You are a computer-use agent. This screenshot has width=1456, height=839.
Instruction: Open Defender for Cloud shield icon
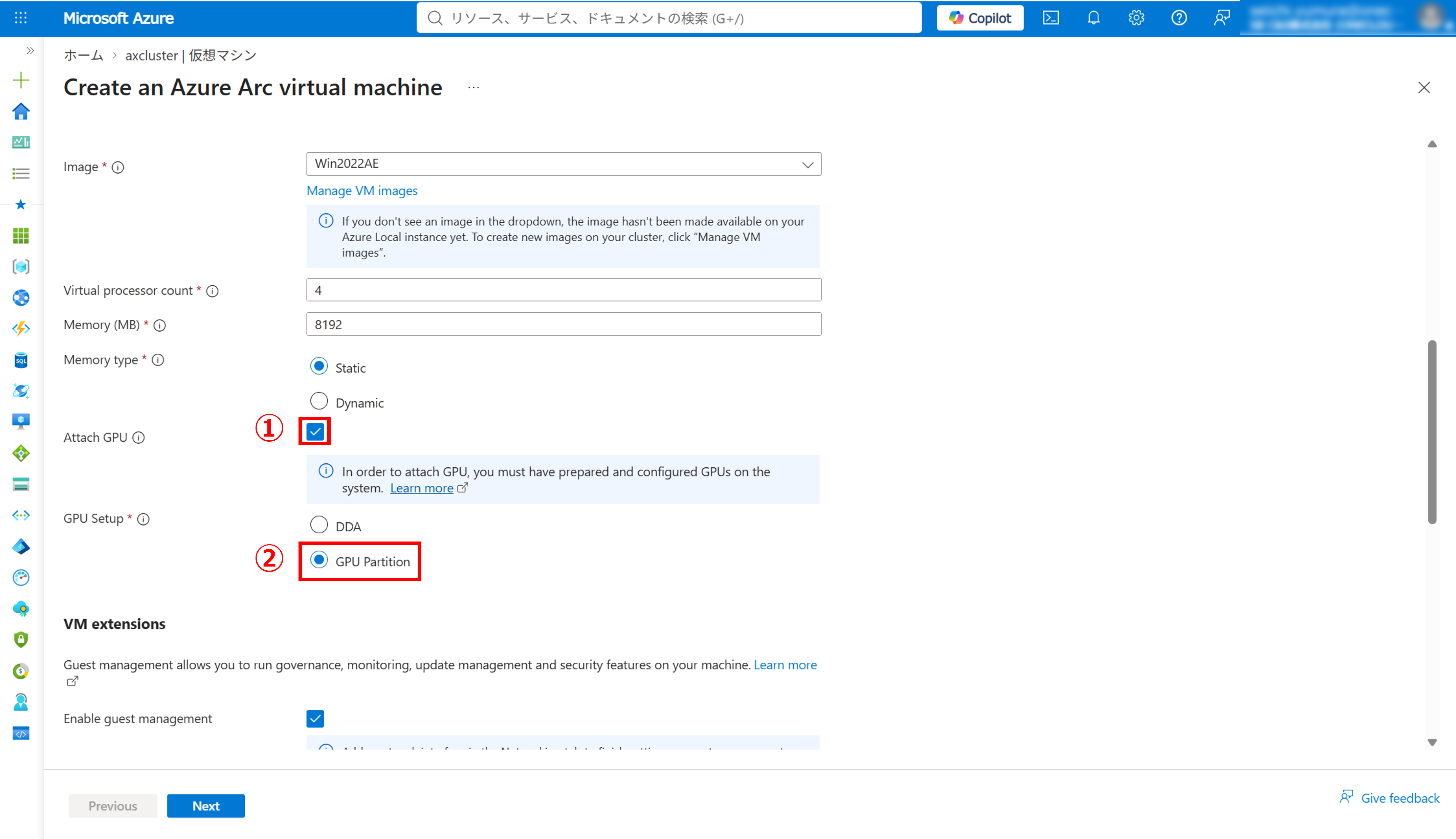click(21, 640)
